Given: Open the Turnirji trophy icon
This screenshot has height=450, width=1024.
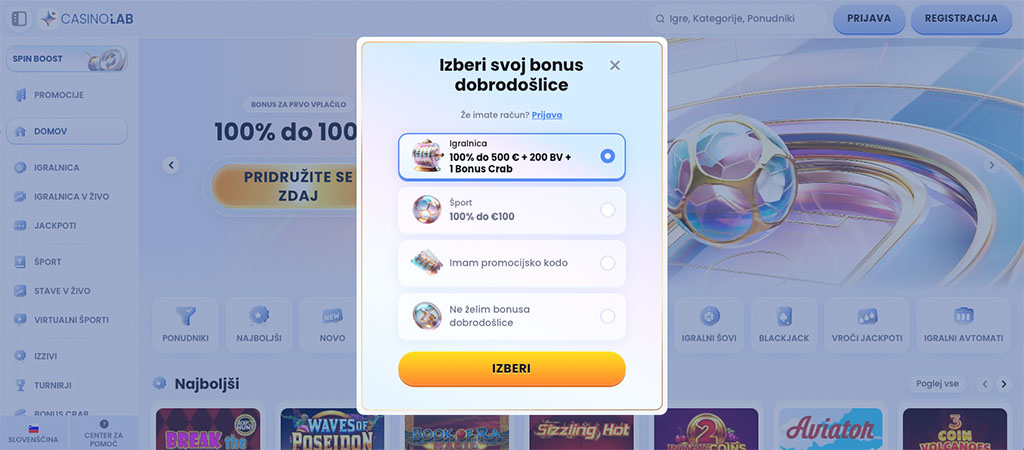Looking at the screenshot, I should pyautogui.click(x=21, y=385).
